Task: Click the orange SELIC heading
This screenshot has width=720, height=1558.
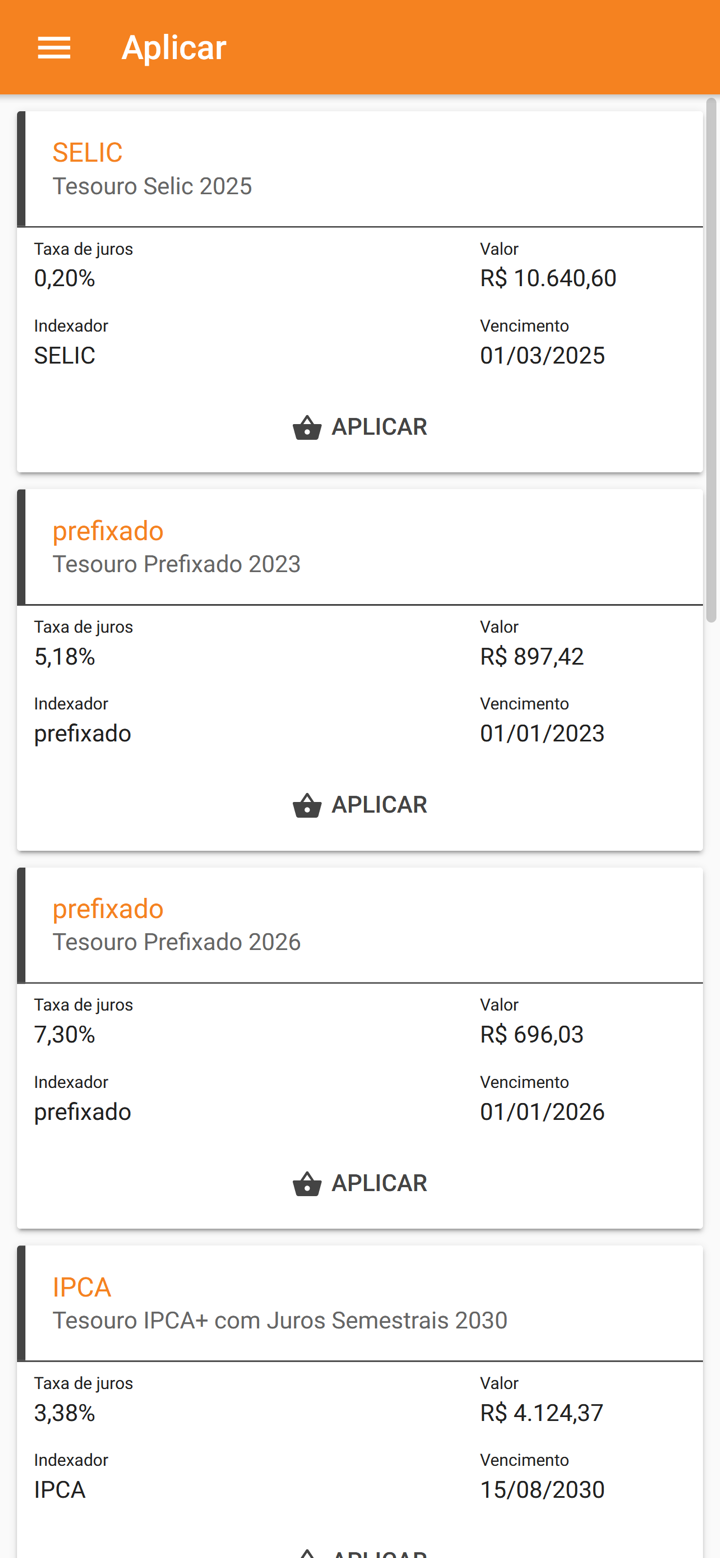Action: coord(87,152)
